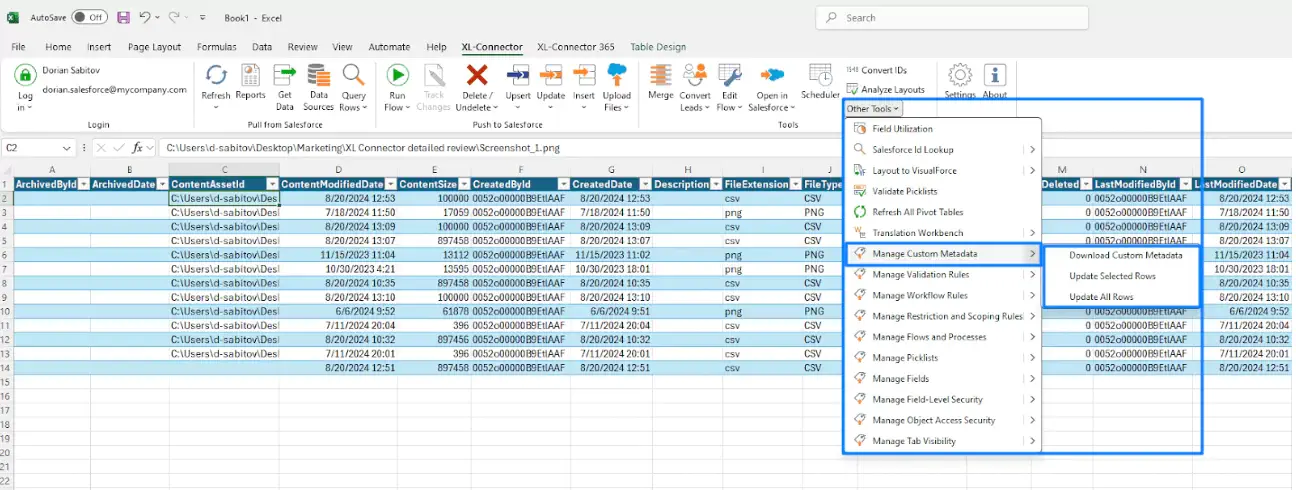1296x490 pixels.
Task: Select Field Utilization menu item
Action: pos(942,129)
